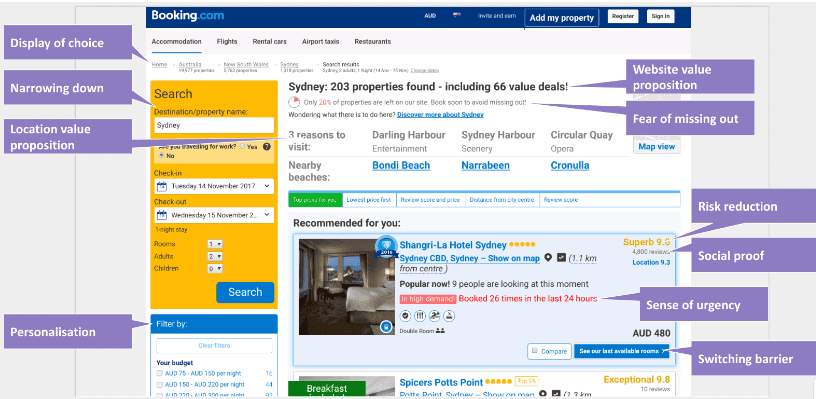Click the Clear filters button
The height and width of the screenshot is (399, 816).
pos(214,345)
